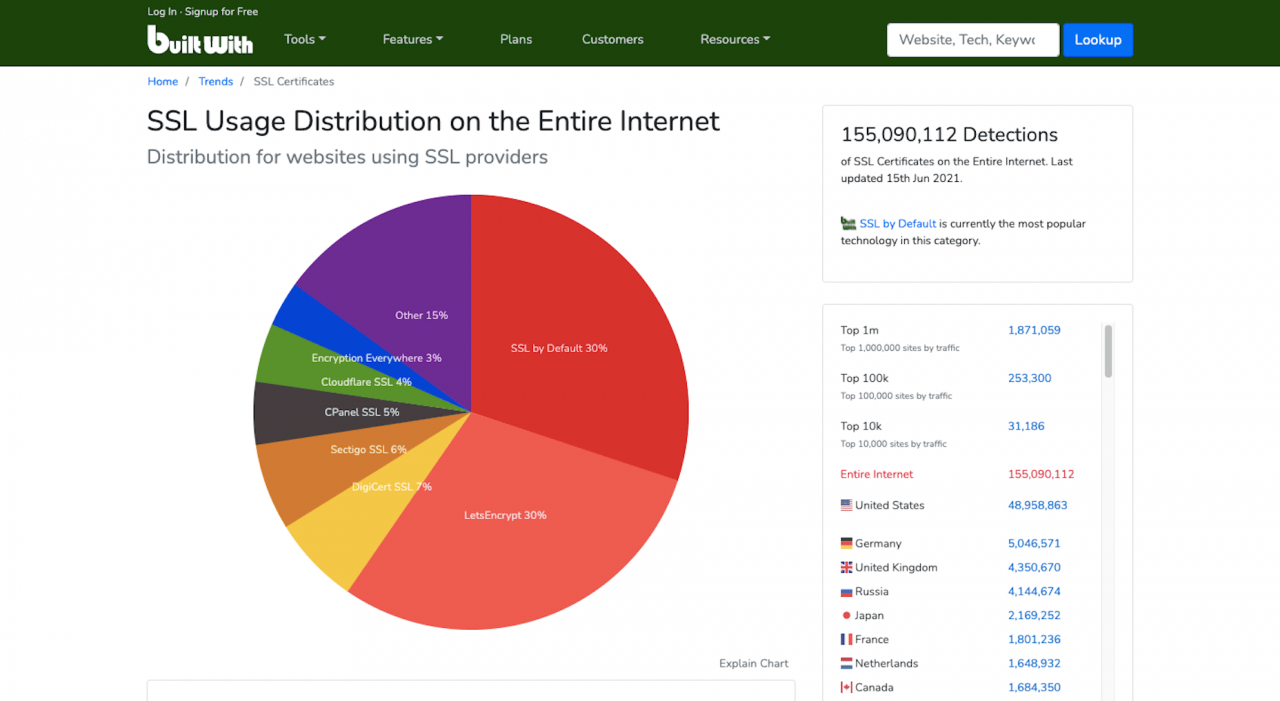1280x701 pixels.
Task: Click the United States flag icon
Action: (846, 505)
